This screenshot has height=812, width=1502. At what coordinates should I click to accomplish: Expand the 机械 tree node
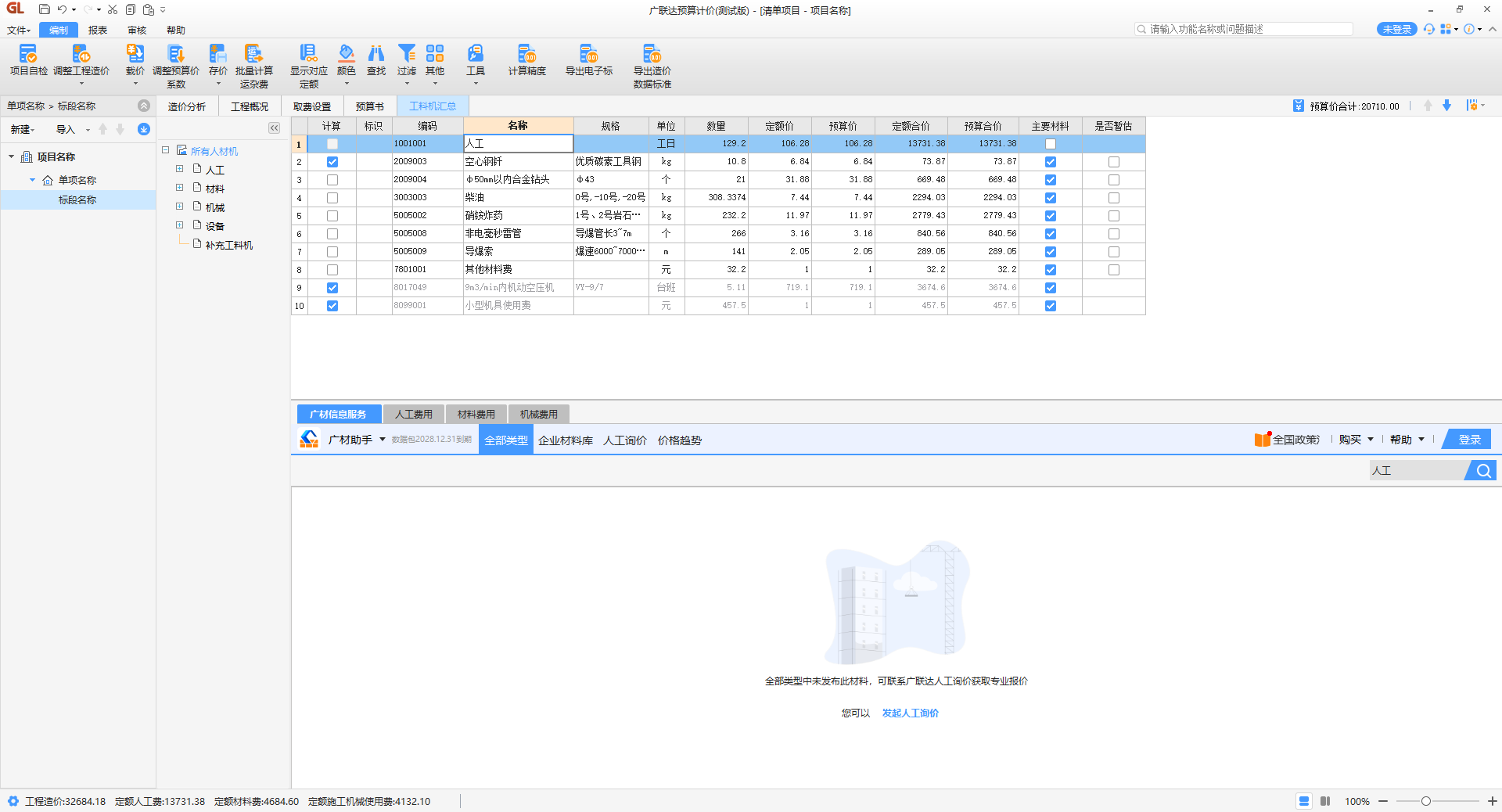[x=179, y=207]
